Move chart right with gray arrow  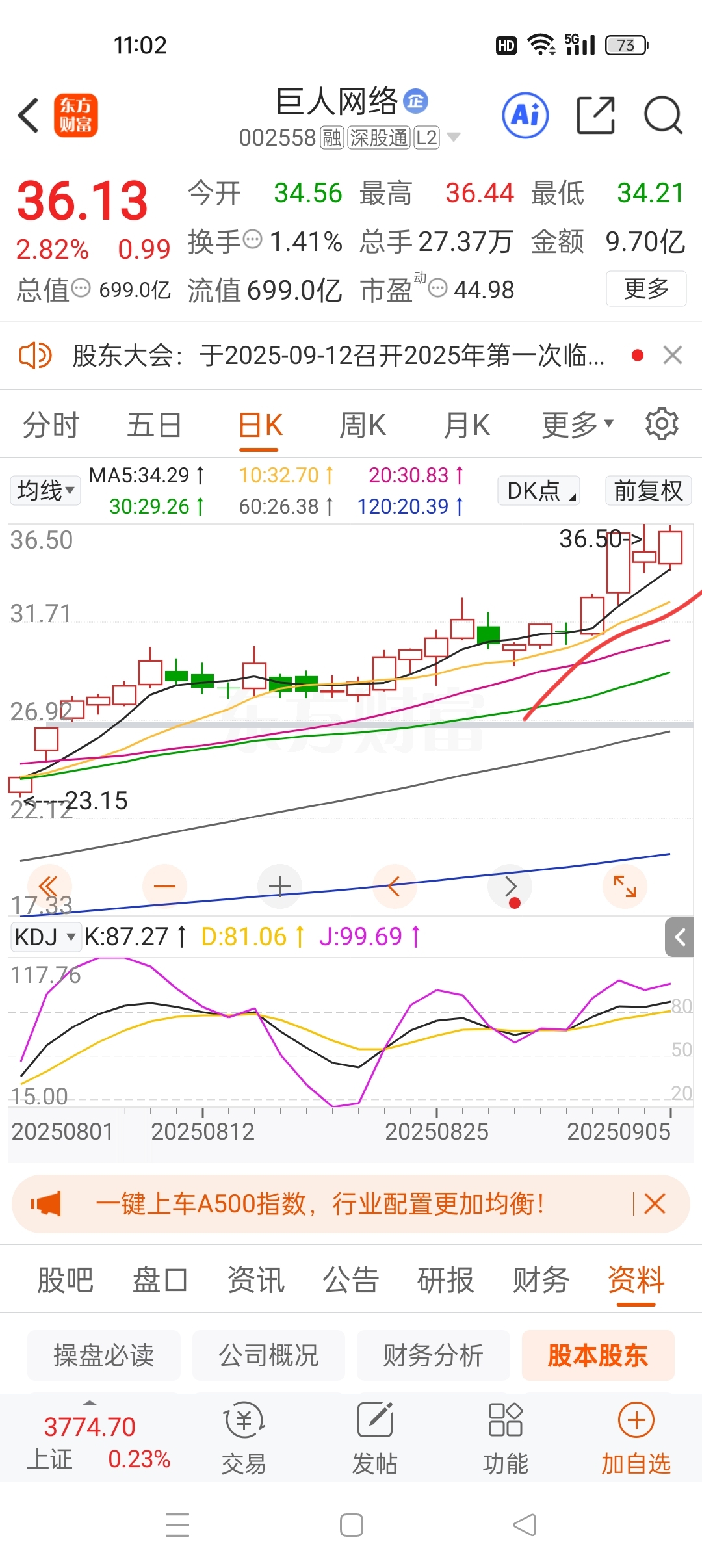click(x=510, y=887)
